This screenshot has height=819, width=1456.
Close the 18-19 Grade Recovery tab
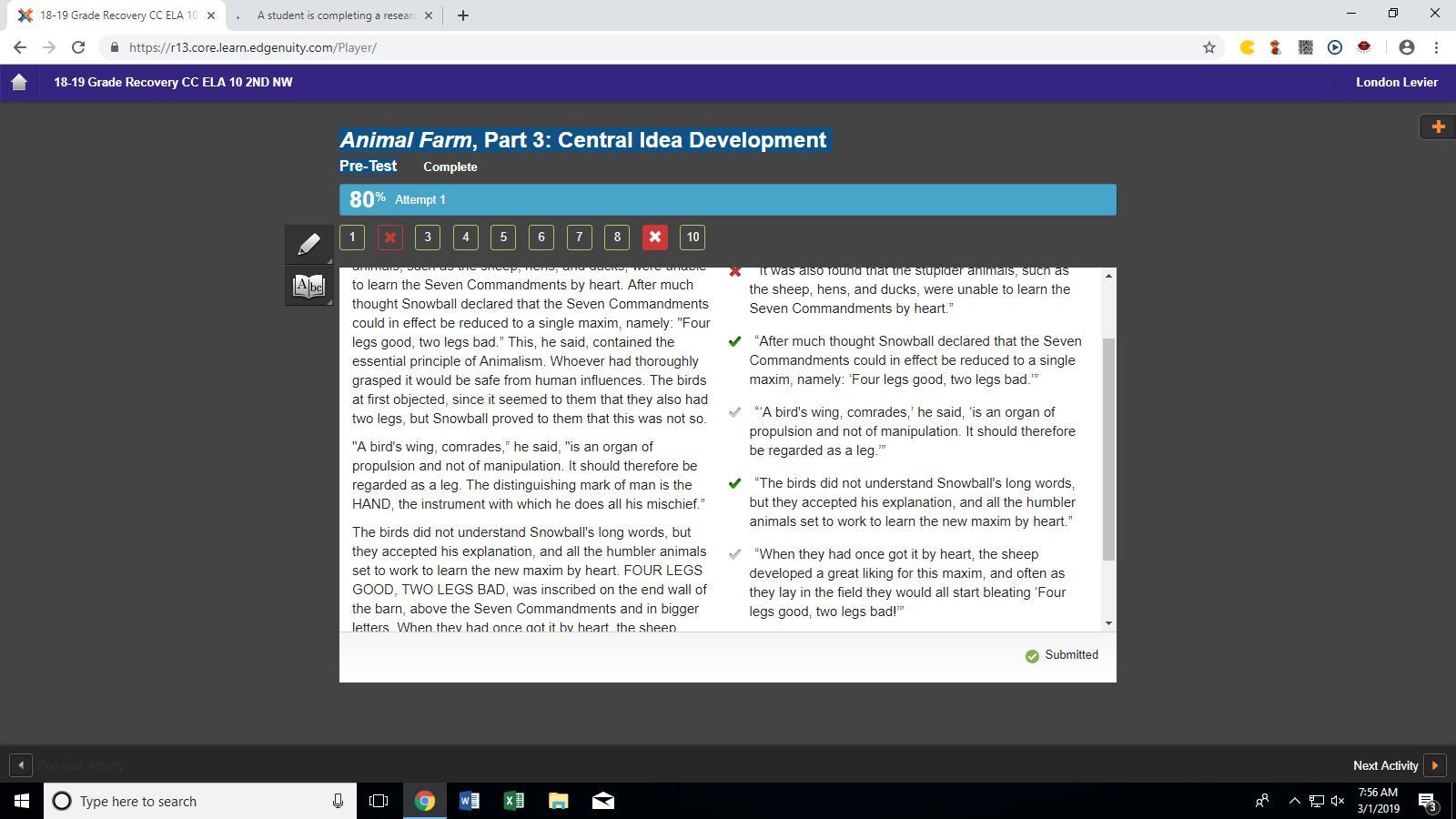pyautogui.click(x=211, y=15)
